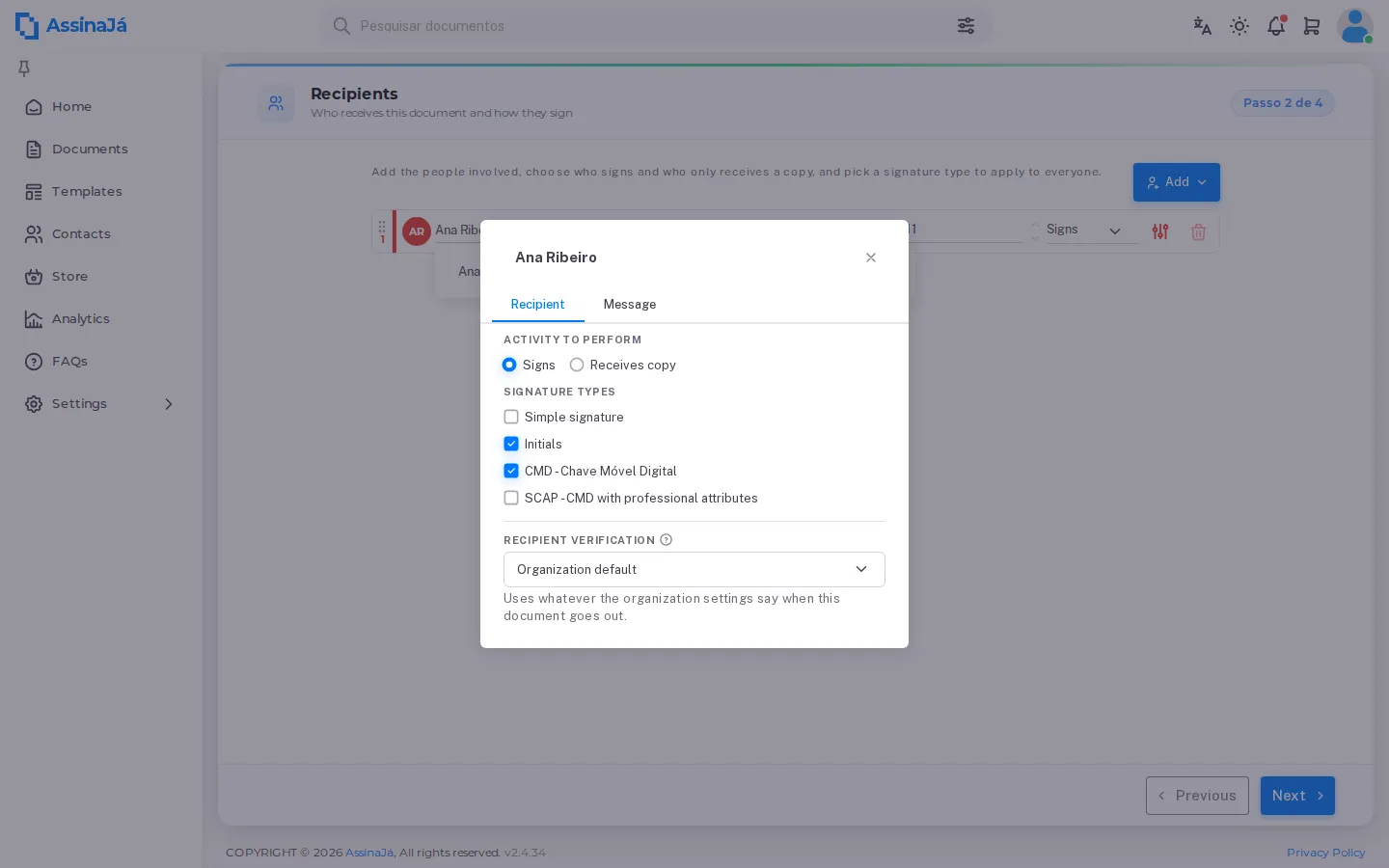Open FAQs in sidebar
Image resolution: width=1389 pixels, height=868 pixels.
point(69,362)
